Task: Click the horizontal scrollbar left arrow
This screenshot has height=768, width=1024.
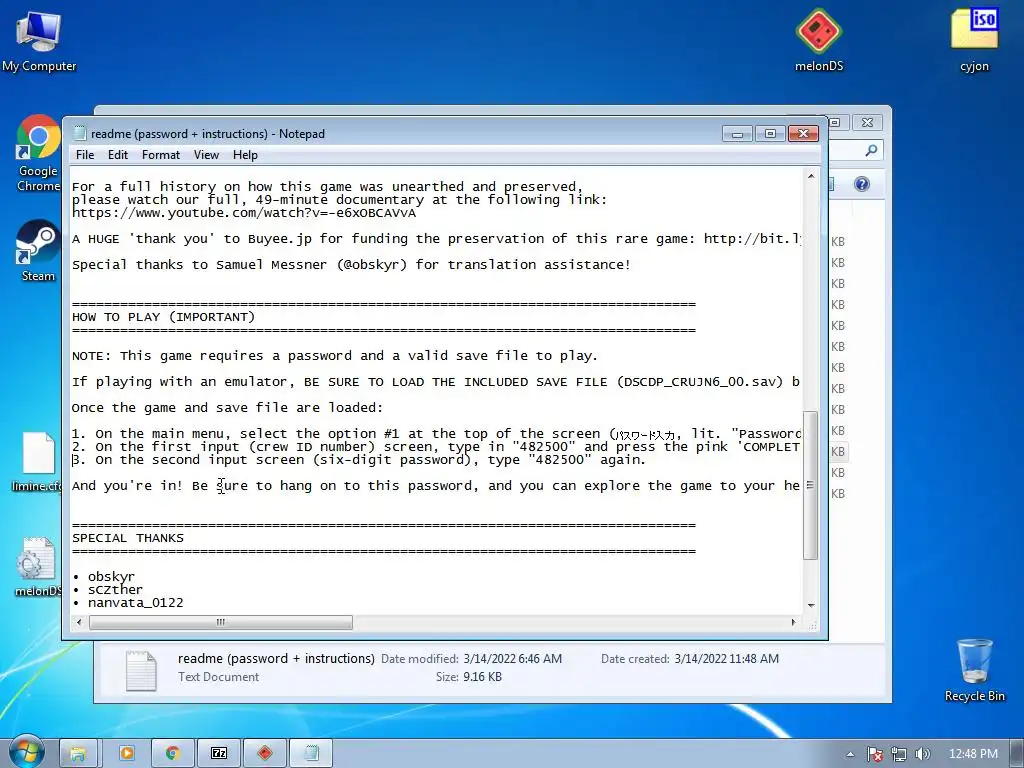Action: click(79, 622)
